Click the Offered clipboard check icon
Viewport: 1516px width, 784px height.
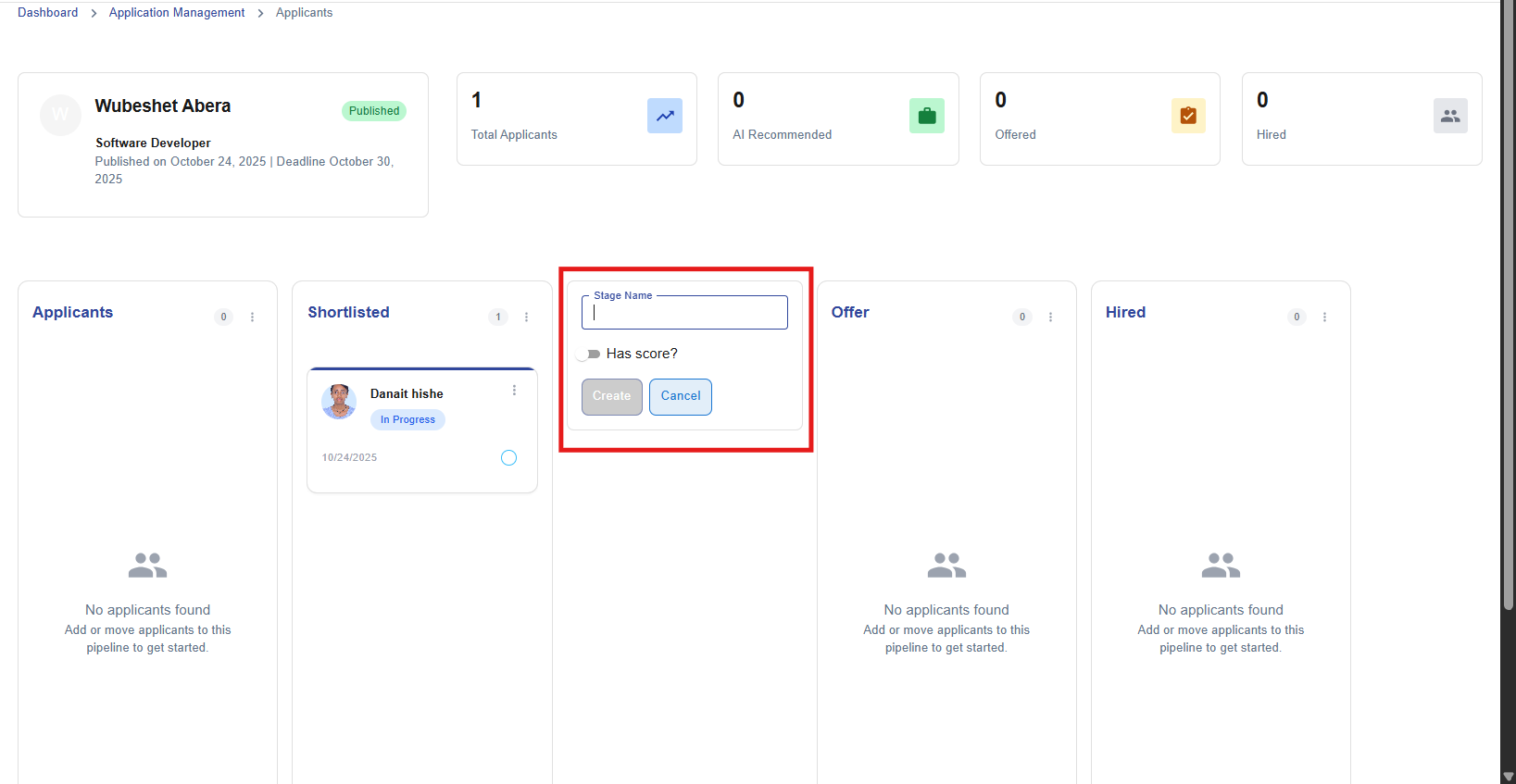tap(1188, 116)
